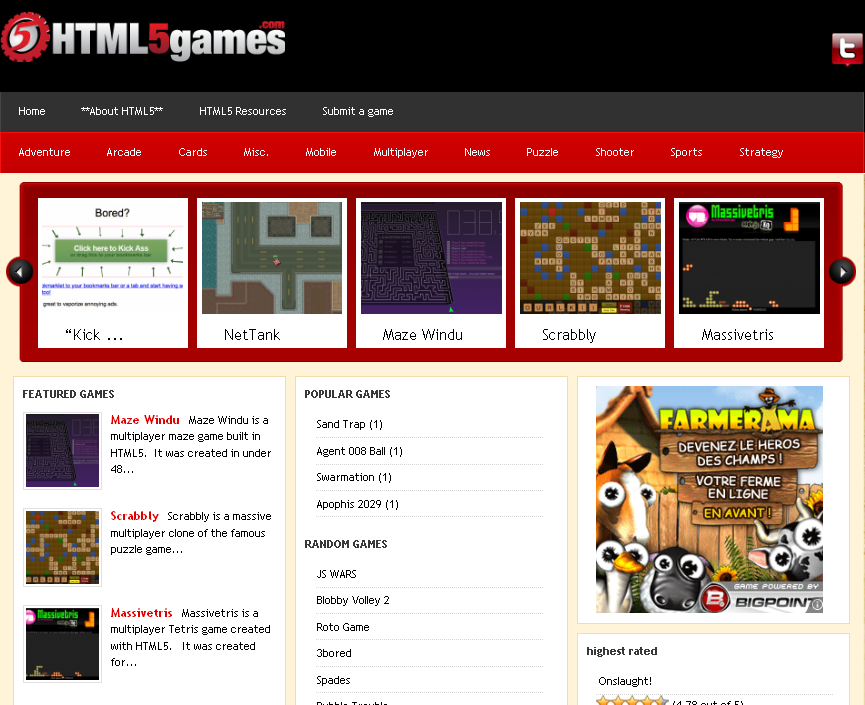Open Spades random game
This screenshot has height=705, width=865.
(x=333, y=680)
